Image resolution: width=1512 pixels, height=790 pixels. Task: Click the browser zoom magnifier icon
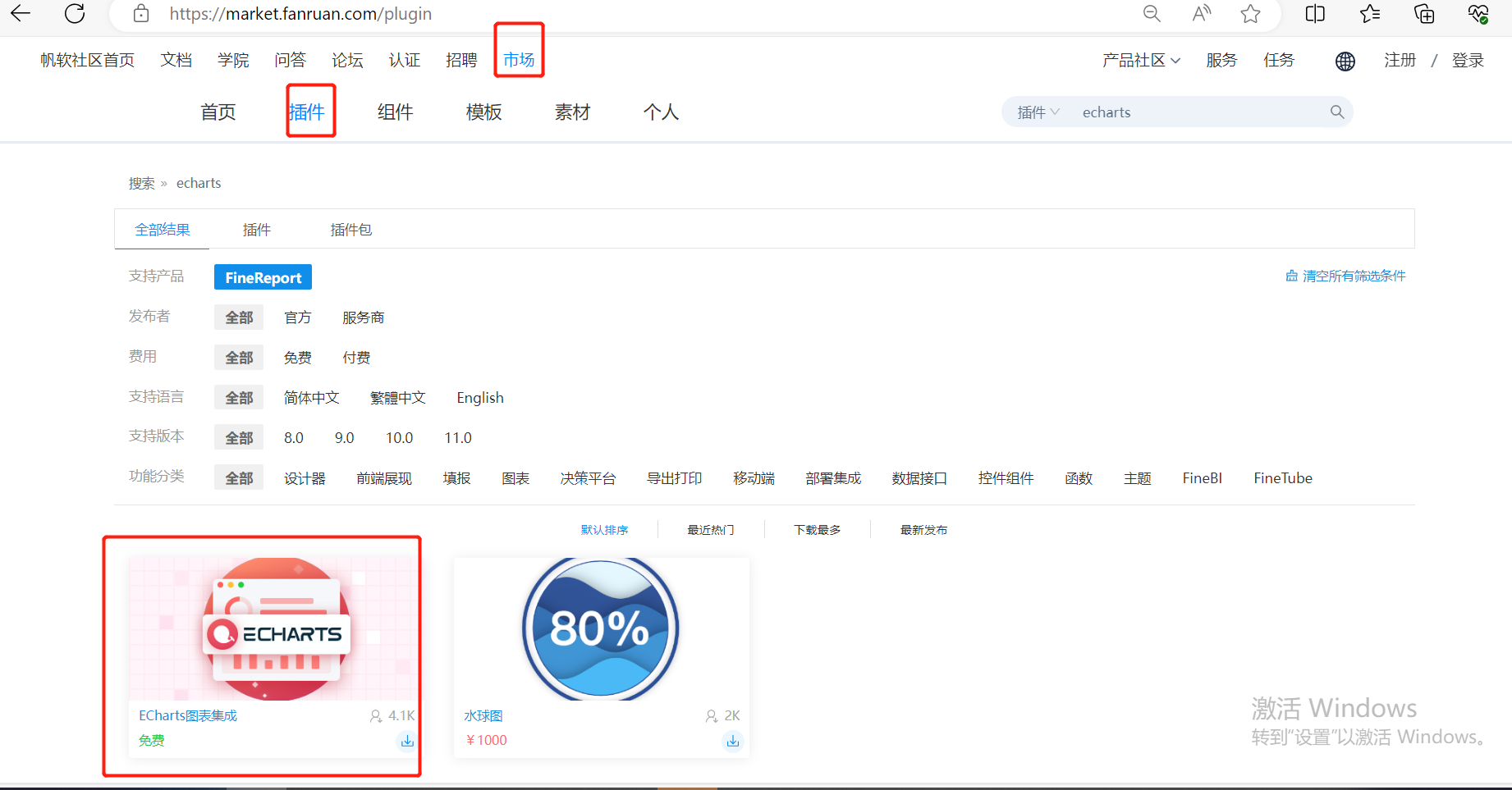(x=1152, y=14)
